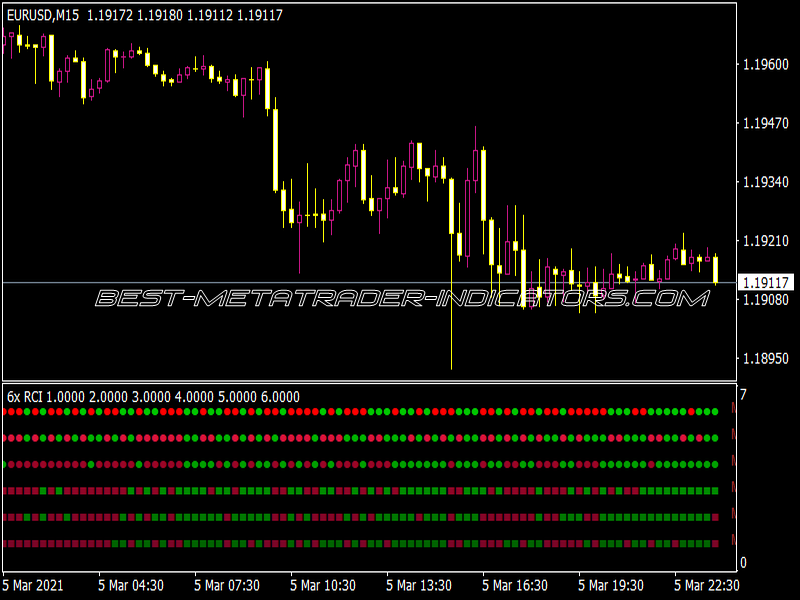Click the 5 Mar 22:30 time label
The width and height of the screenshot is (800, 600).
tap(707, 585)
